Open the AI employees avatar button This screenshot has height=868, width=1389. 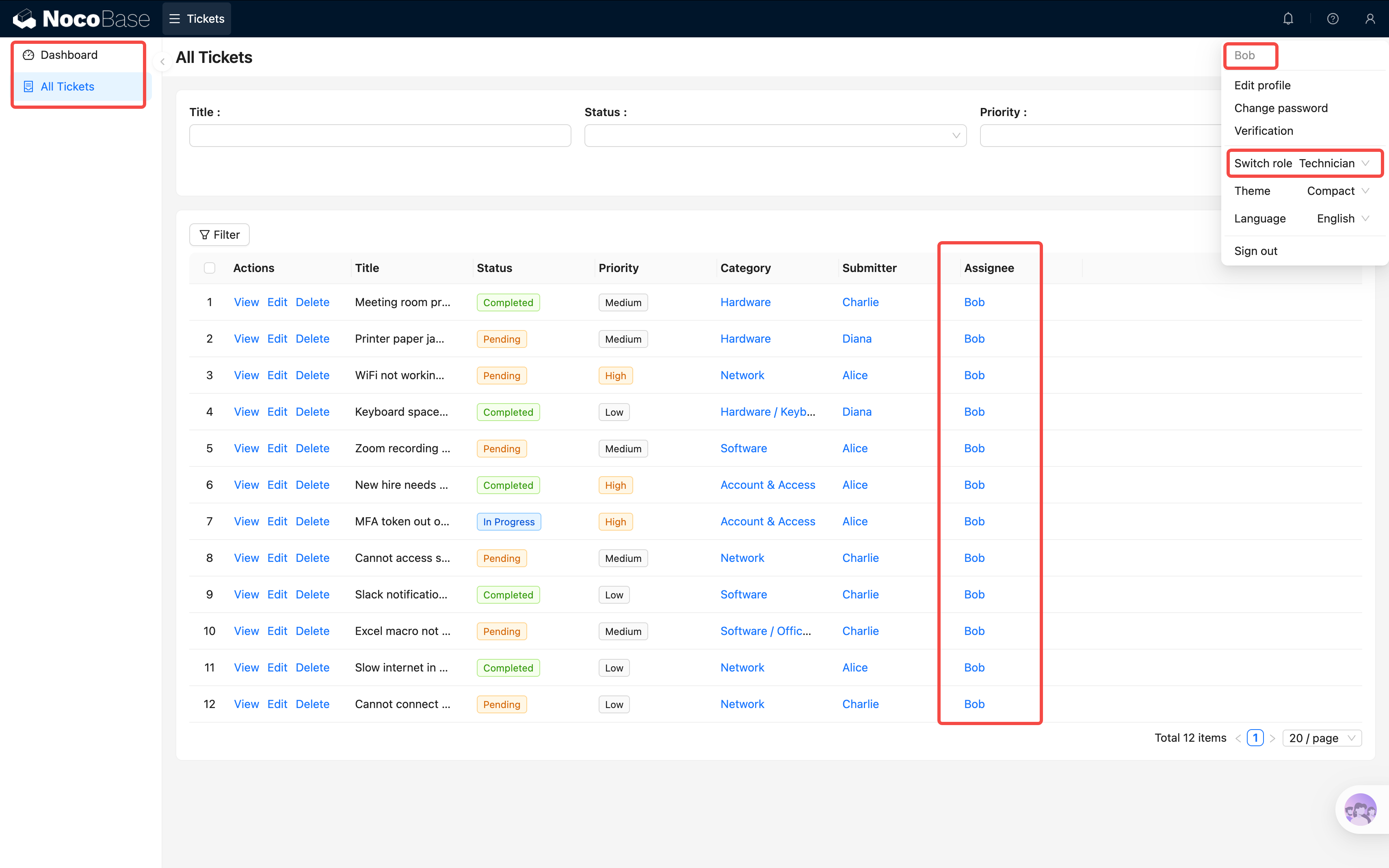(x=1360, y=810)
